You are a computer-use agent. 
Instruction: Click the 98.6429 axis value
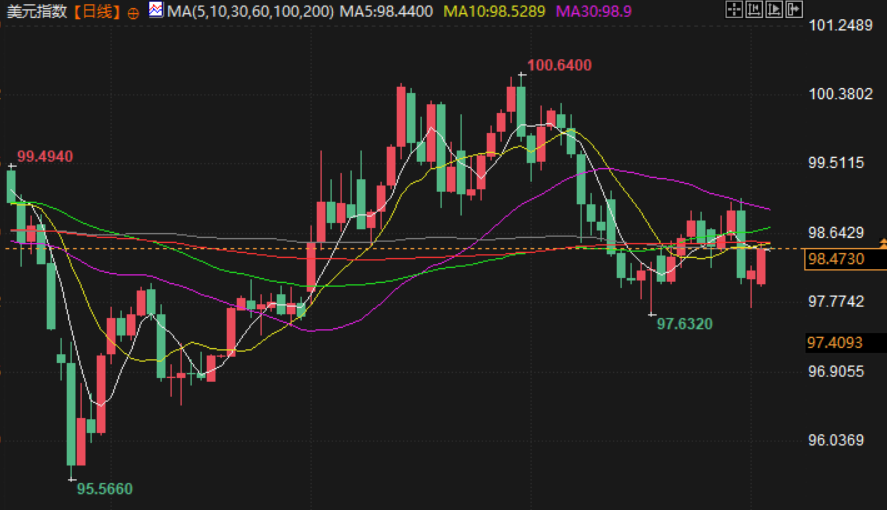[836, 232]
